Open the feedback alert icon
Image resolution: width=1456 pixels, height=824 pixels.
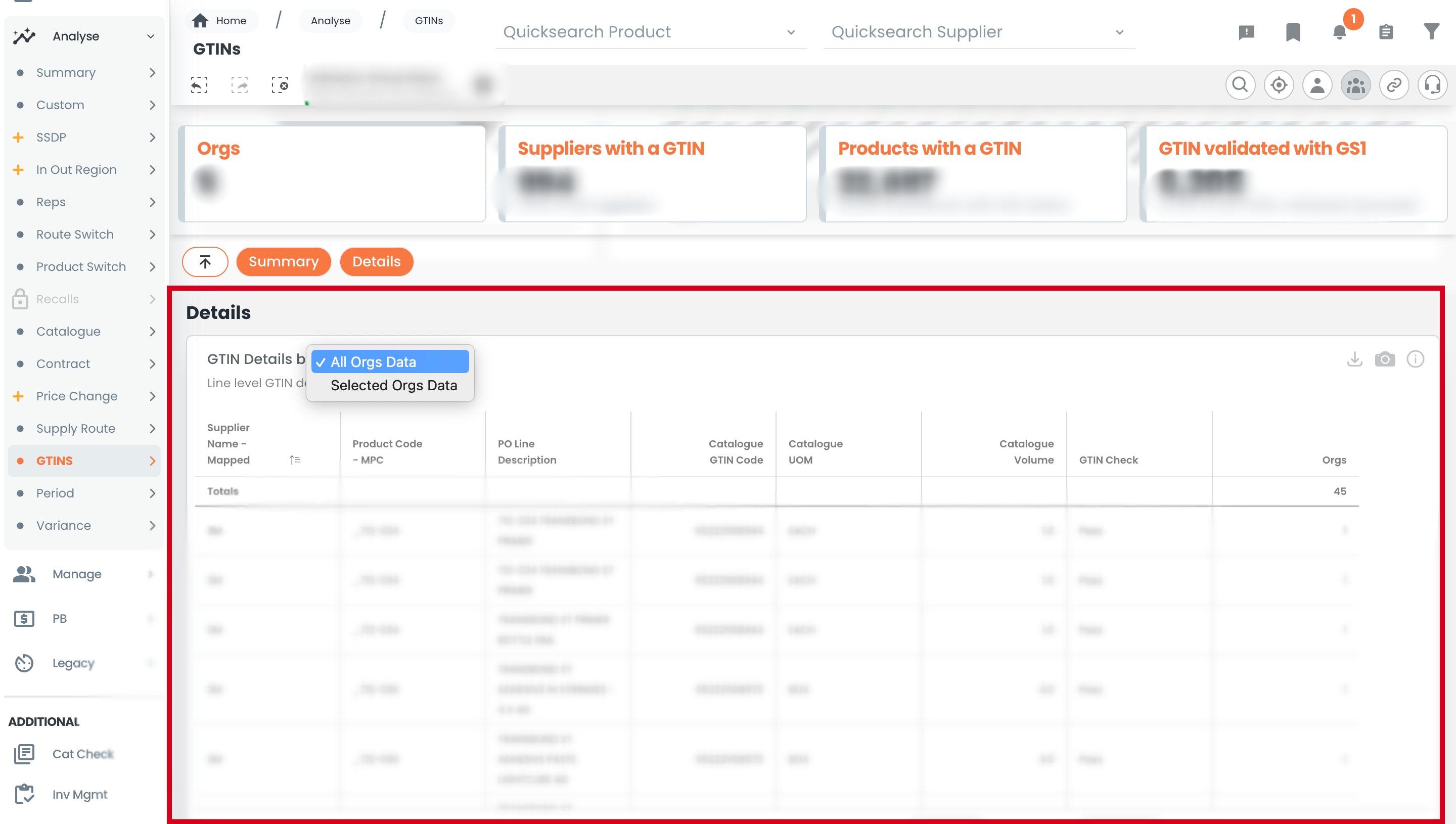pyautogui.click(x=1246, y=32)
